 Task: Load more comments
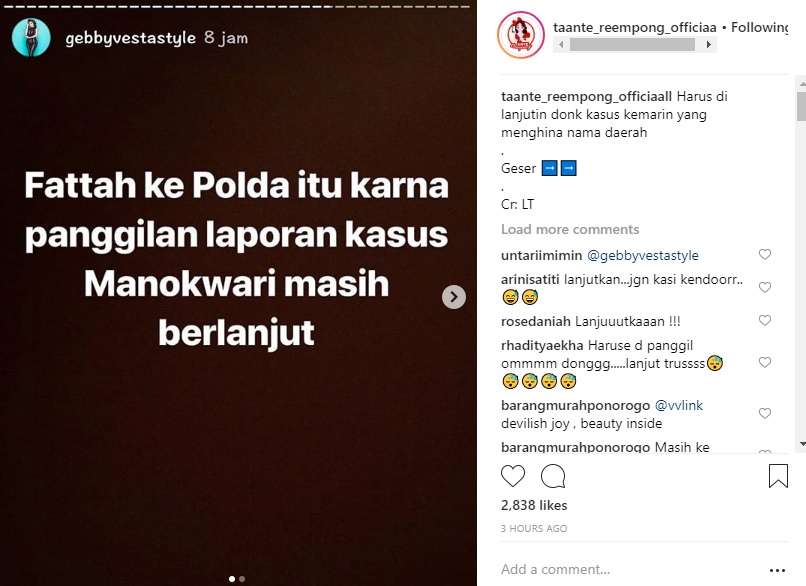tap(570, 229)
